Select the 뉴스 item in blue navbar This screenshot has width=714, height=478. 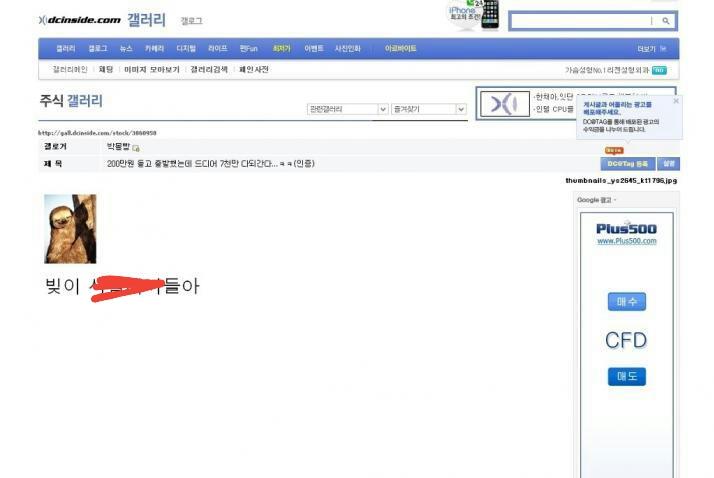(x=126, y=49)
